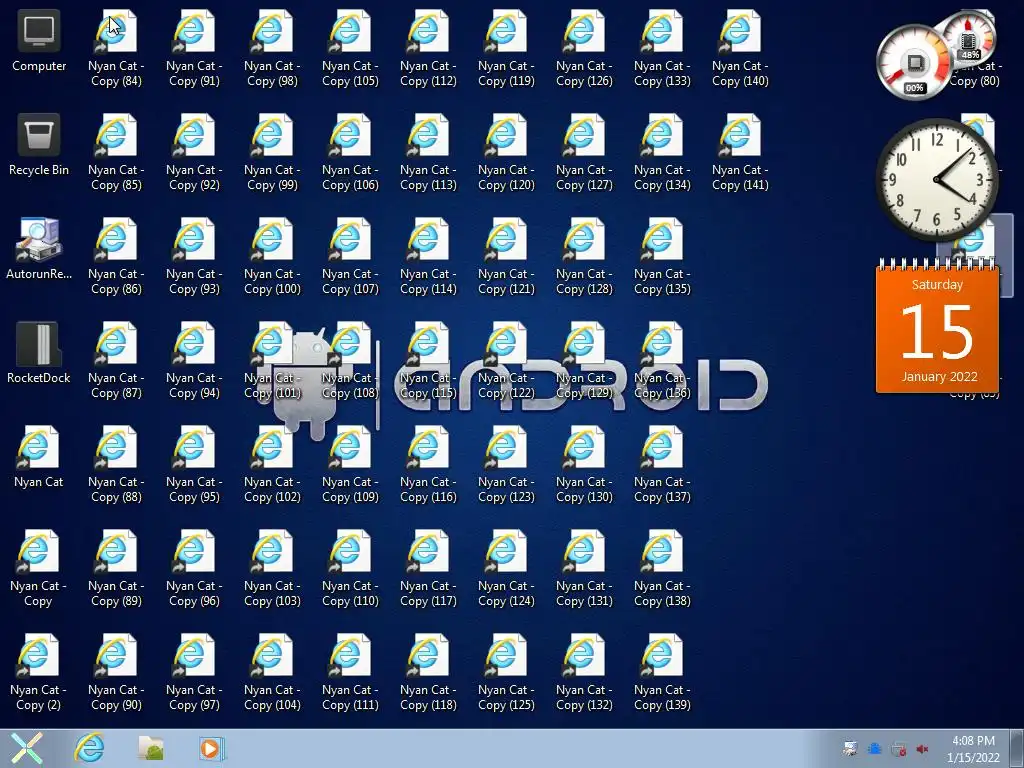Viewport: 1024px width, 768px height.
Task: Select Nyan Cat - Copy (131) icon
Action: 584,569
